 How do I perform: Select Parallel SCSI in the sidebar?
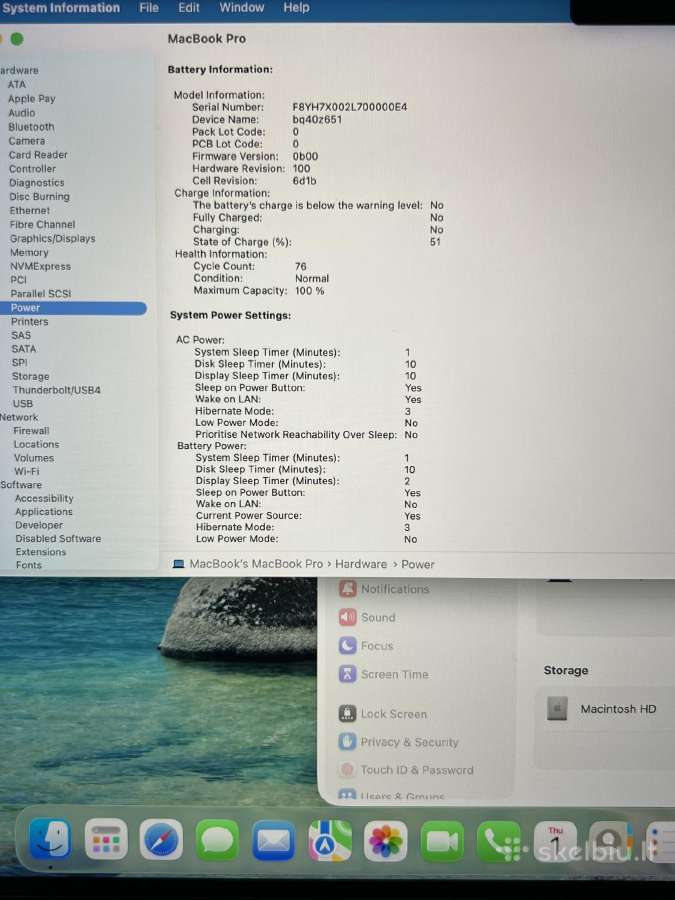(41, 294)
